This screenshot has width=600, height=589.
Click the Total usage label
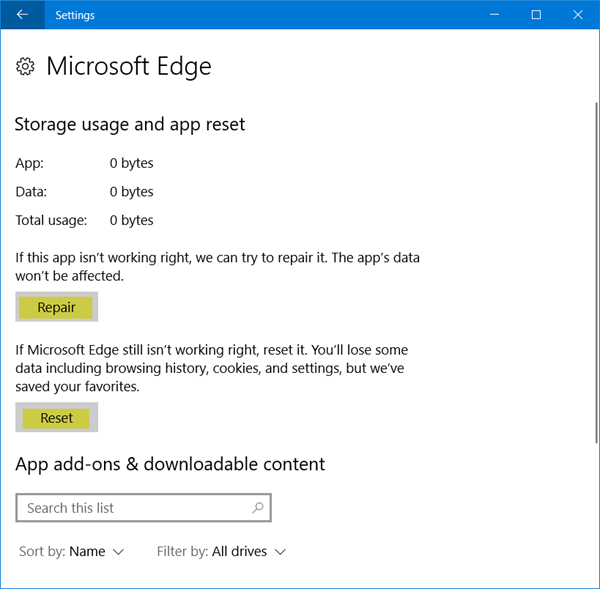click(51, 220)
